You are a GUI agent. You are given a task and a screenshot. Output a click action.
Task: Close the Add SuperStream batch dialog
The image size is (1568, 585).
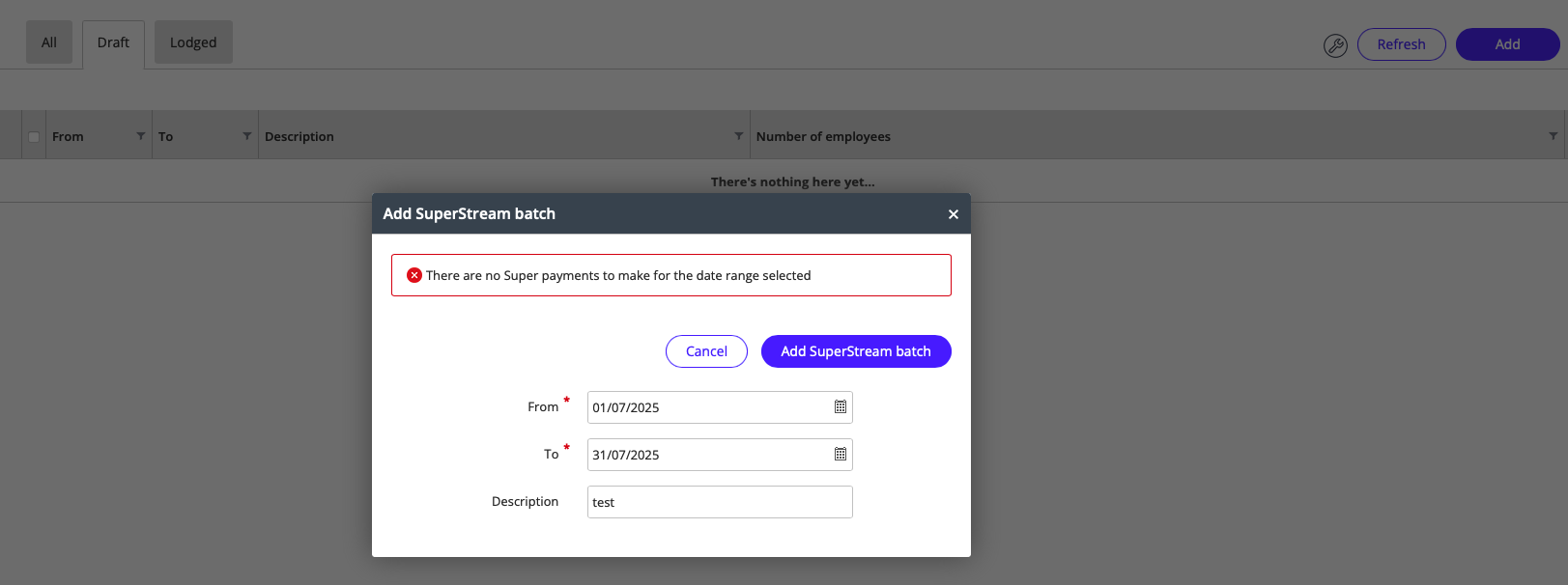pos(954,214)
